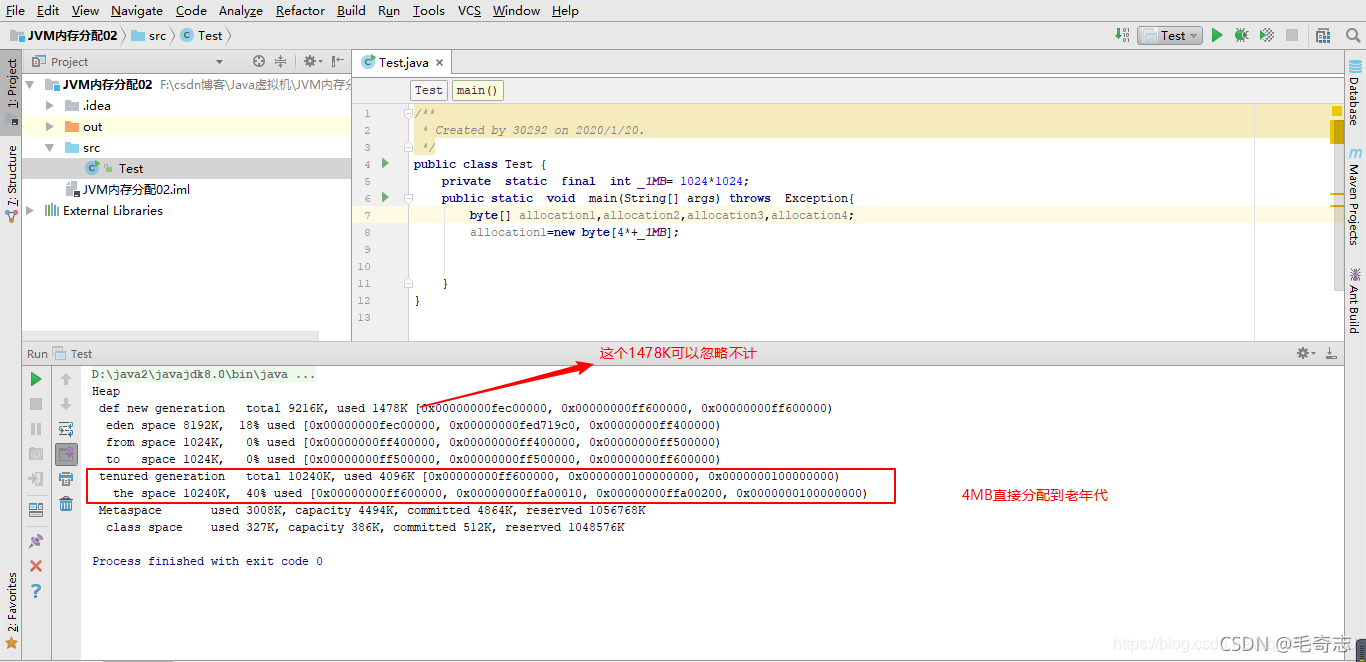Click the pause output icon in Run panel
Image resolution: width=1366 pixels, height=662 pixels.
(x=36, y=429)
